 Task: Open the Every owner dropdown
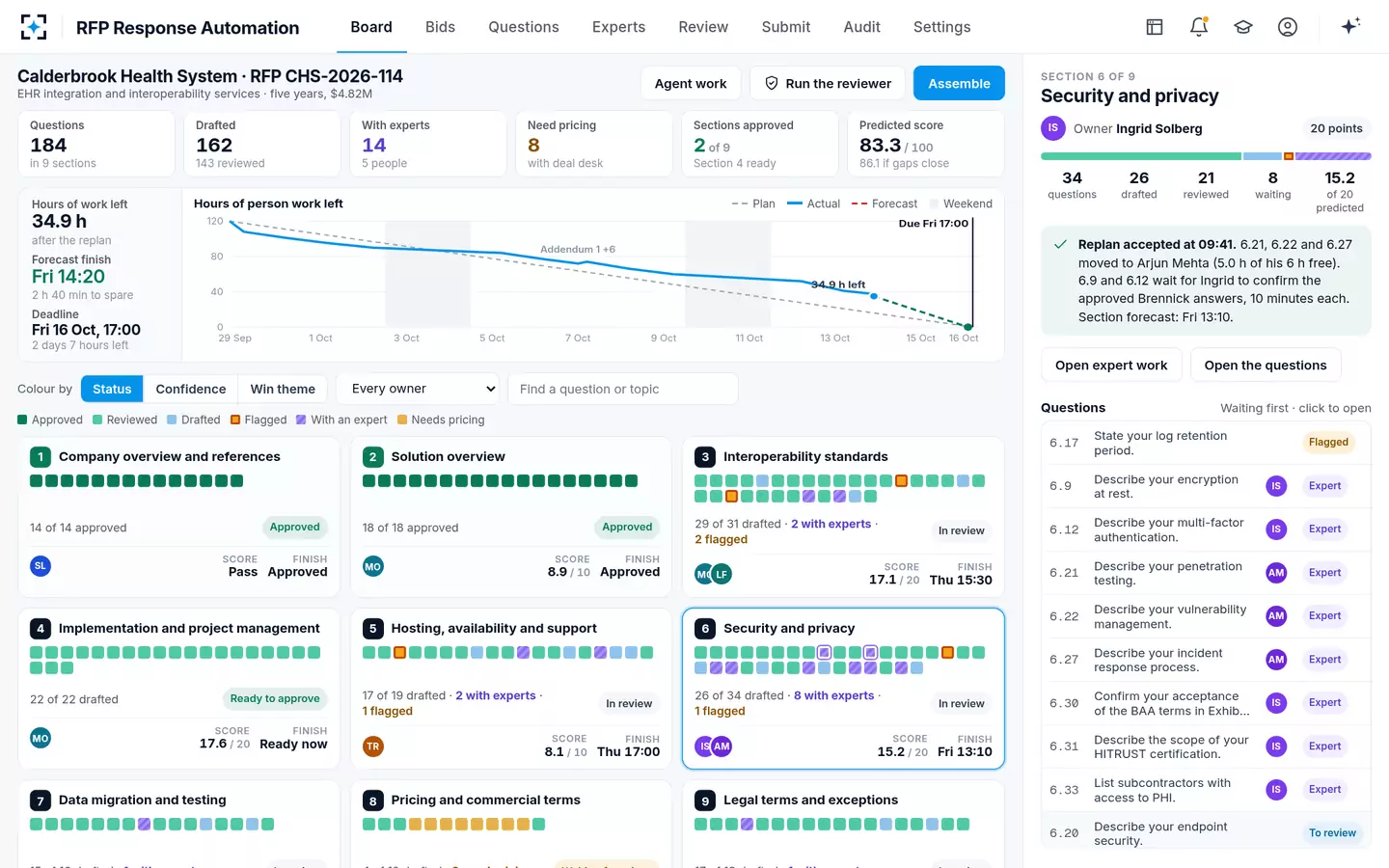(418, 389)
